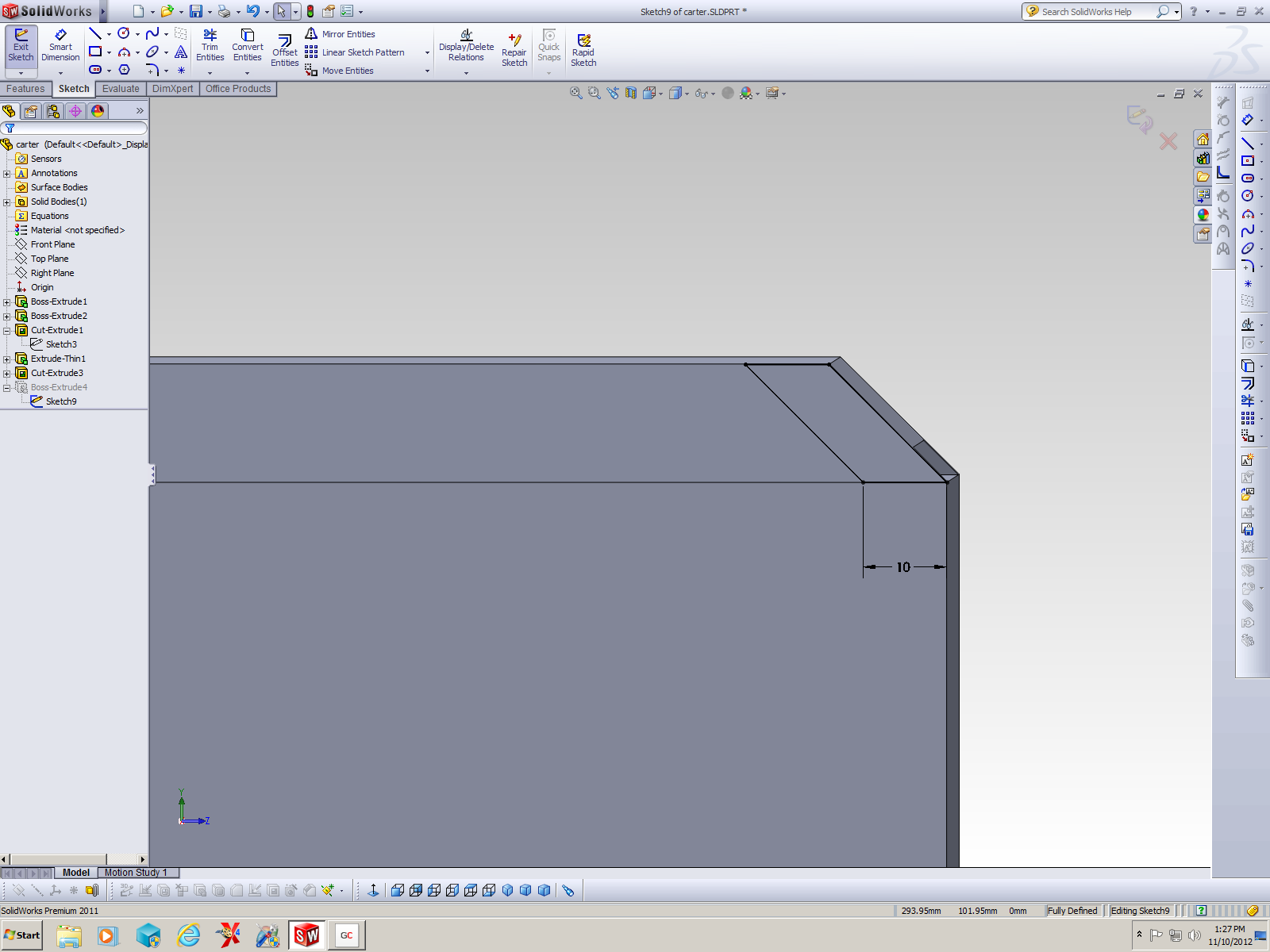Image resolution: width=1270 pixels, height=952 pixels.
Task: Click Zoom to Fit in view toolbar
Action: coord(576,93)
